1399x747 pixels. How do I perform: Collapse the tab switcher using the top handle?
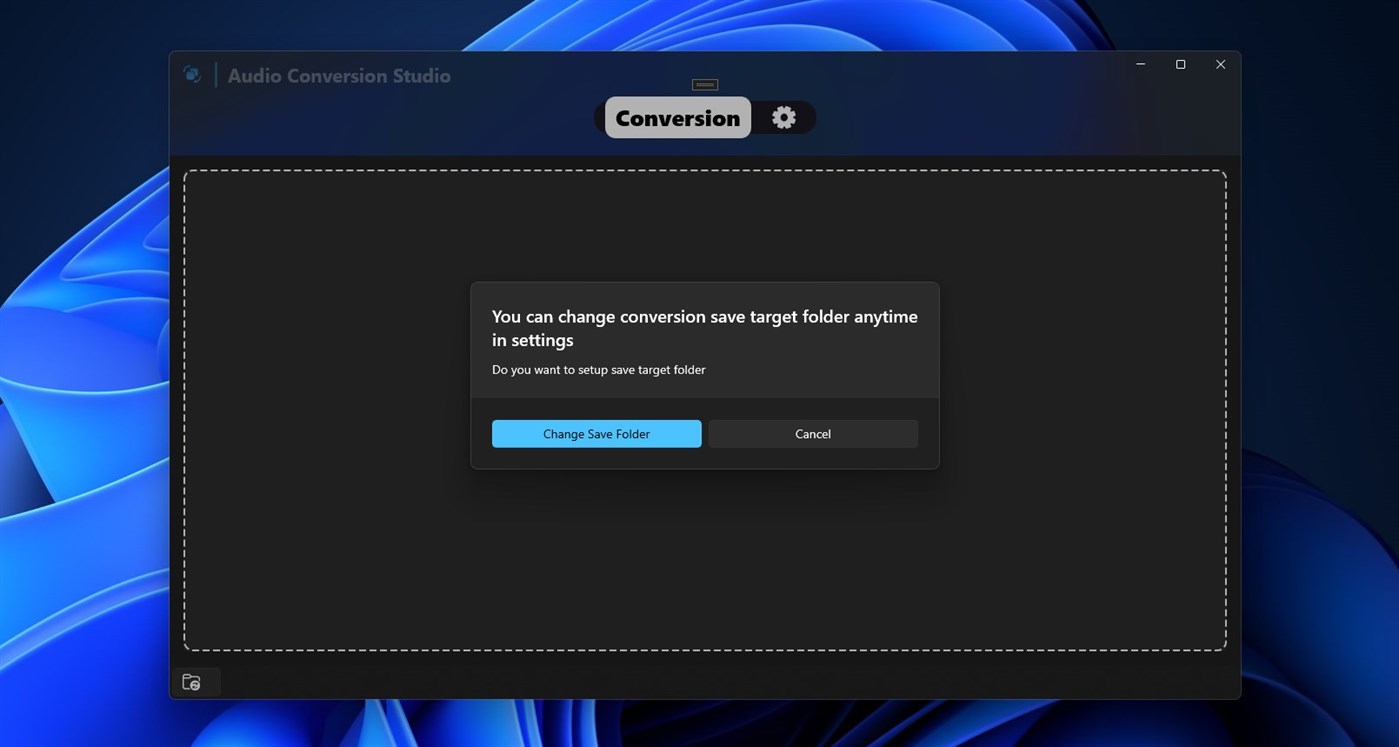coord(704,84)
